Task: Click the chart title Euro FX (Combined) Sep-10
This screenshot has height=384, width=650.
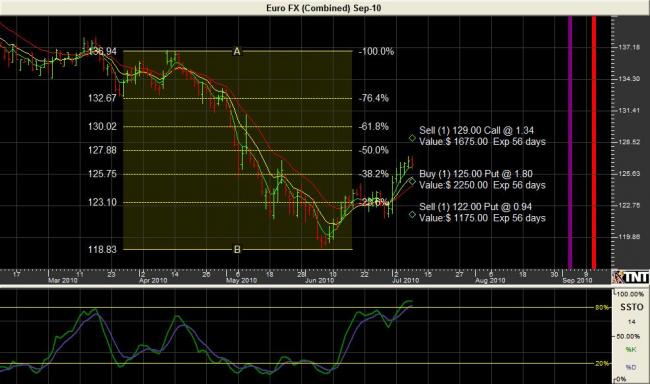Action: [324, 8]
